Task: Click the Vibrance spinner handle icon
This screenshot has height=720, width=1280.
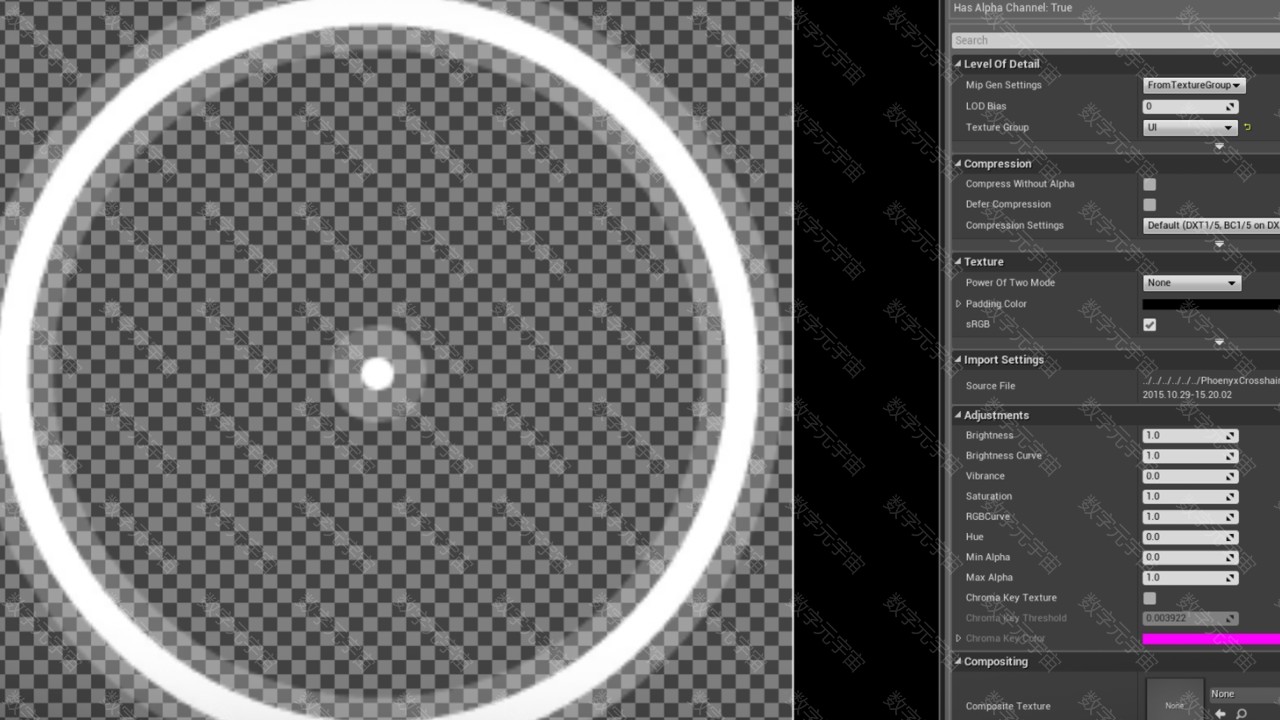Action: tap(1231, 476)
